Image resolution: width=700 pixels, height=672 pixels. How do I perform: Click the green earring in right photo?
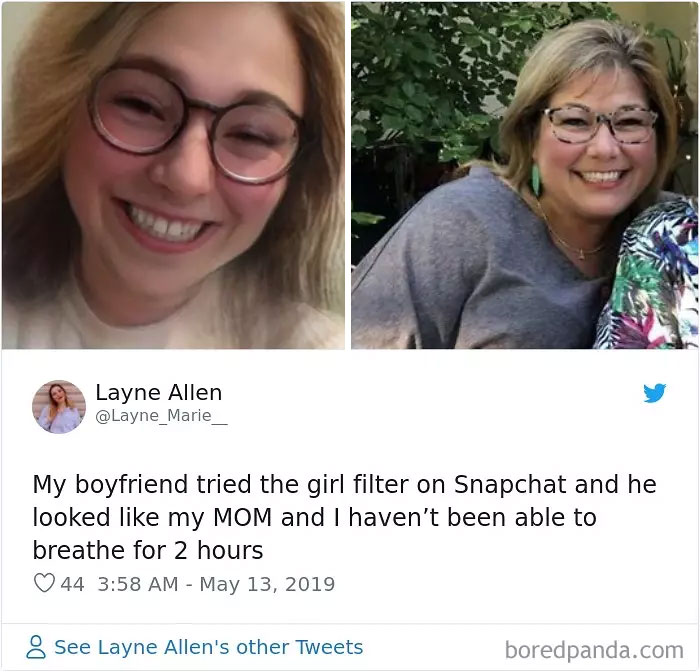535,180
